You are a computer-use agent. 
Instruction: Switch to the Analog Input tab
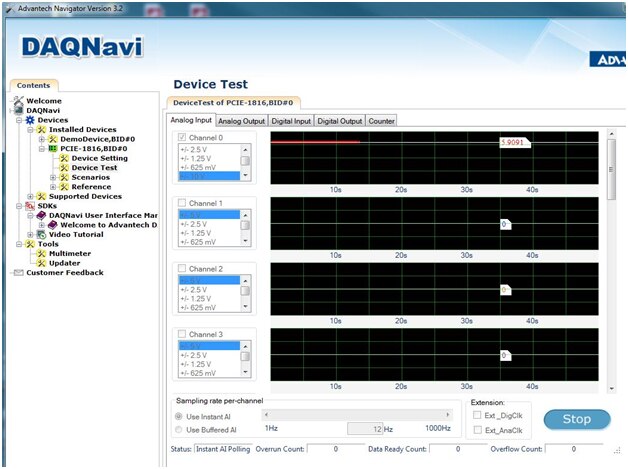coord(191,120)
